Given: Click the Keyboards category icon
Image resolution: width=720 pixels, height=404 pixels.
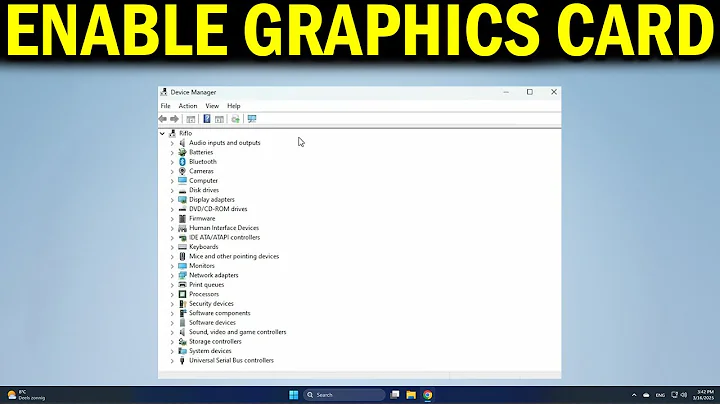Looking at the screenshot, I should pyautogui.click(x=182, y=247).
